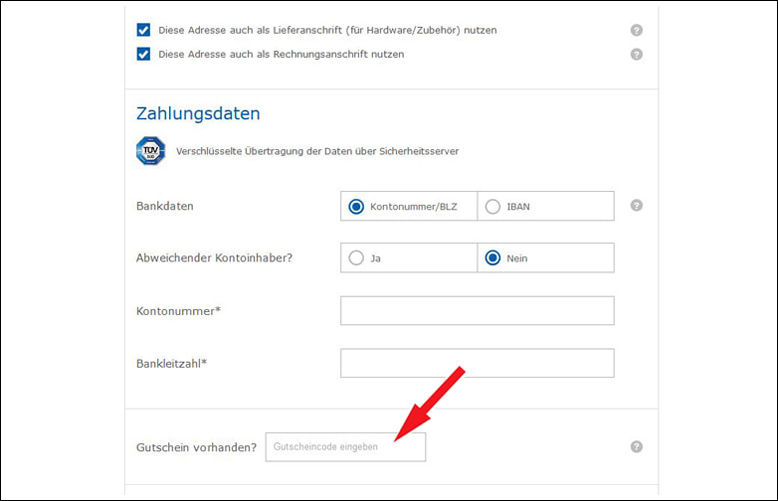This screenshot has width=778, height=501.
Task: Click the Zahlungsdaten section heading
Action: tap(198, 114)
